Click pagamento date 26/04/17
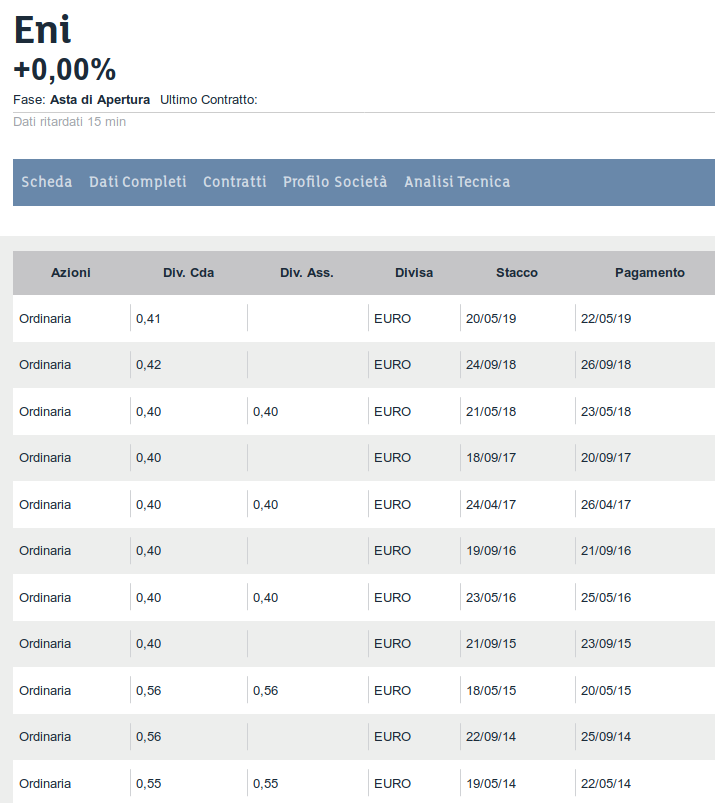The height and width of the screenshot is (803, 715). pyautogui.click(x=606, y=505)
